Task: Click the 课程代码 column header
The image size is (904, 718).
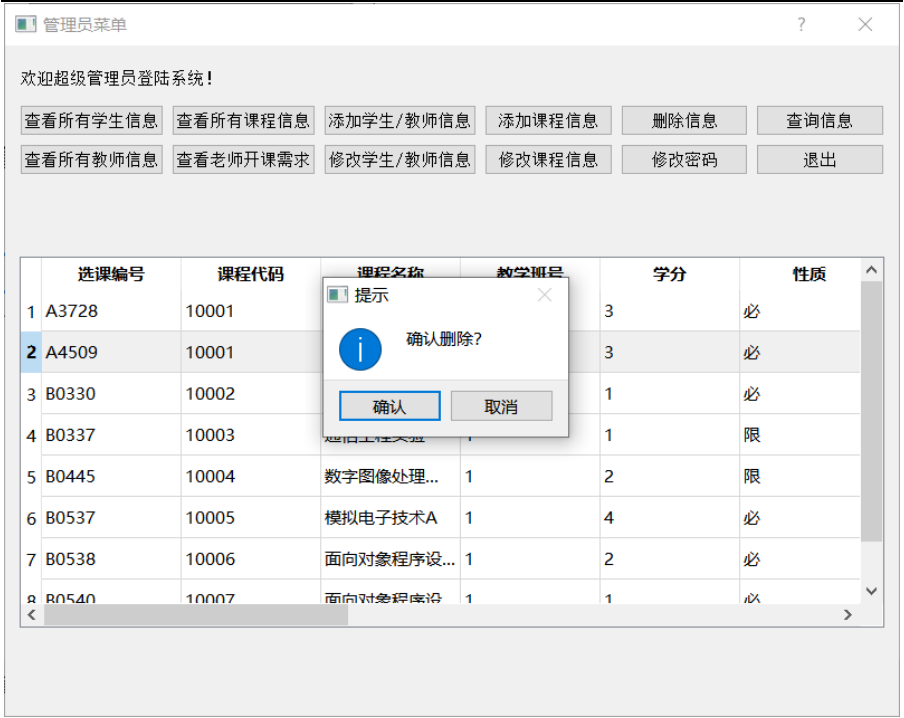Action: point(251,274)
